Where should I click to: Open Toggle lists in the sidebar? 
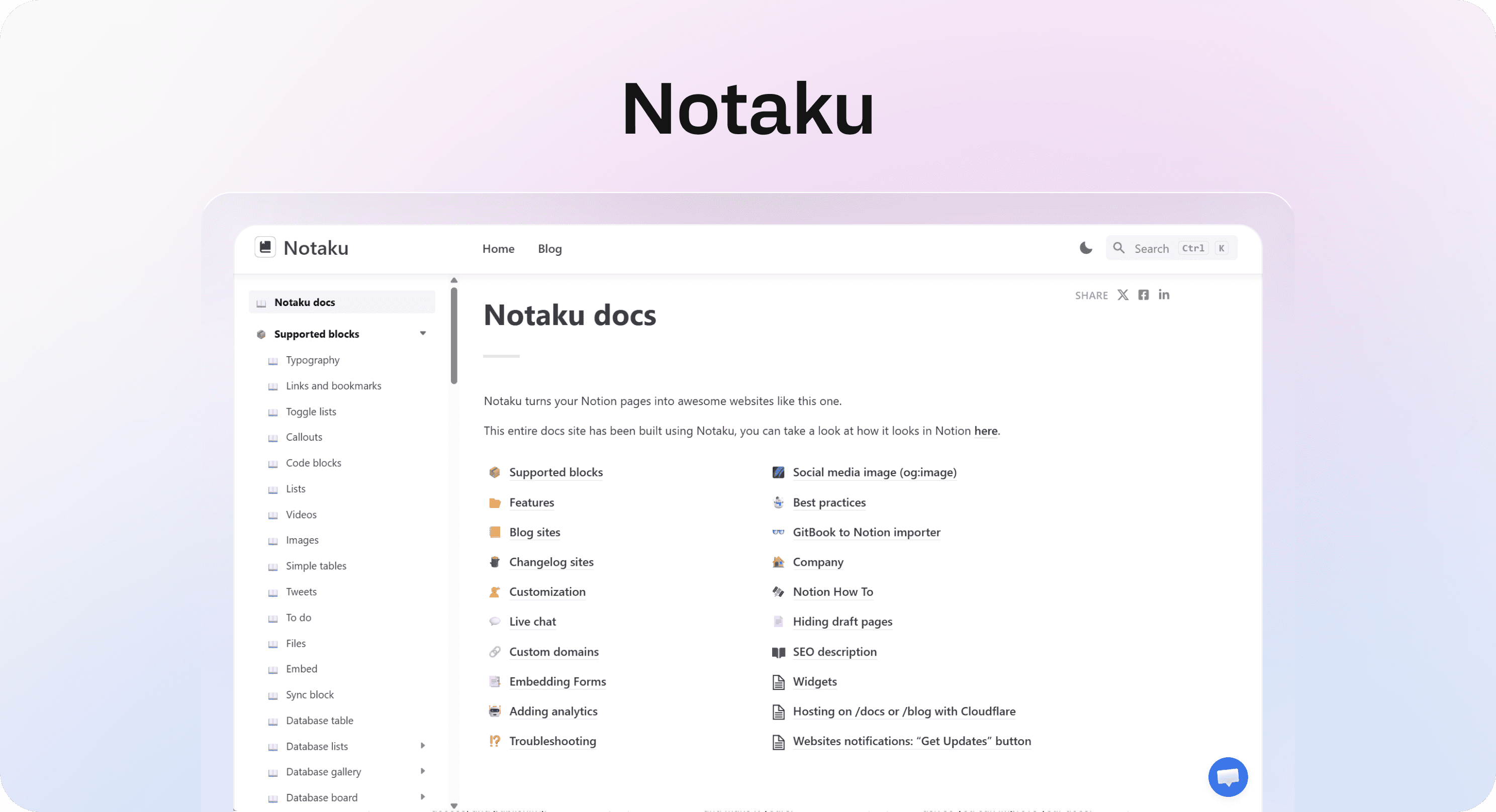(x=311, y=412)
